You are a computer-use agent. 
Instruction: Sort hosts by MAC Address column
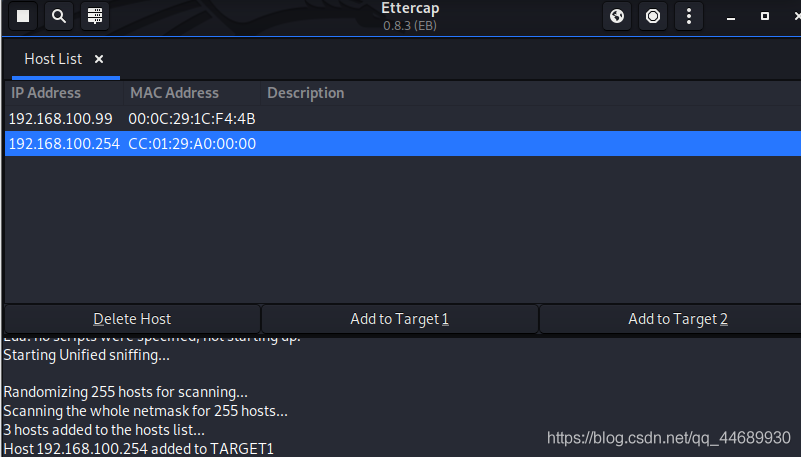pos(174,93)
